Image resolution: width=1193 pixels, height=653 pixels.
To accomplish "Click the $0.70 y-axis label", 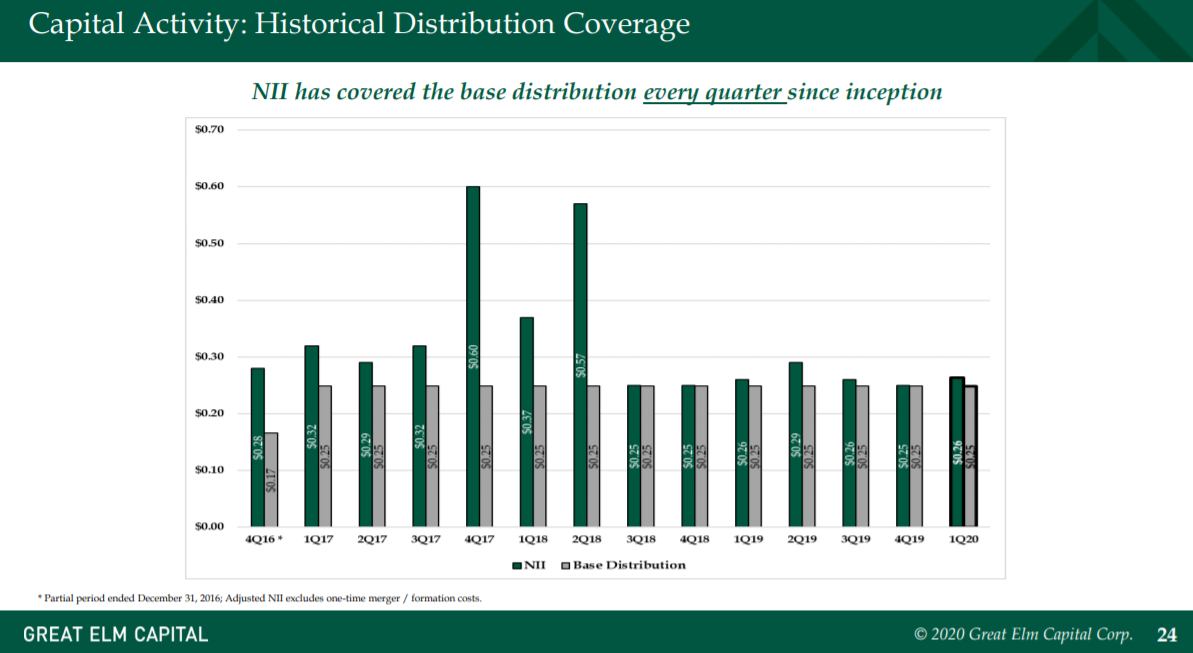I will click(x=209, y=130).
